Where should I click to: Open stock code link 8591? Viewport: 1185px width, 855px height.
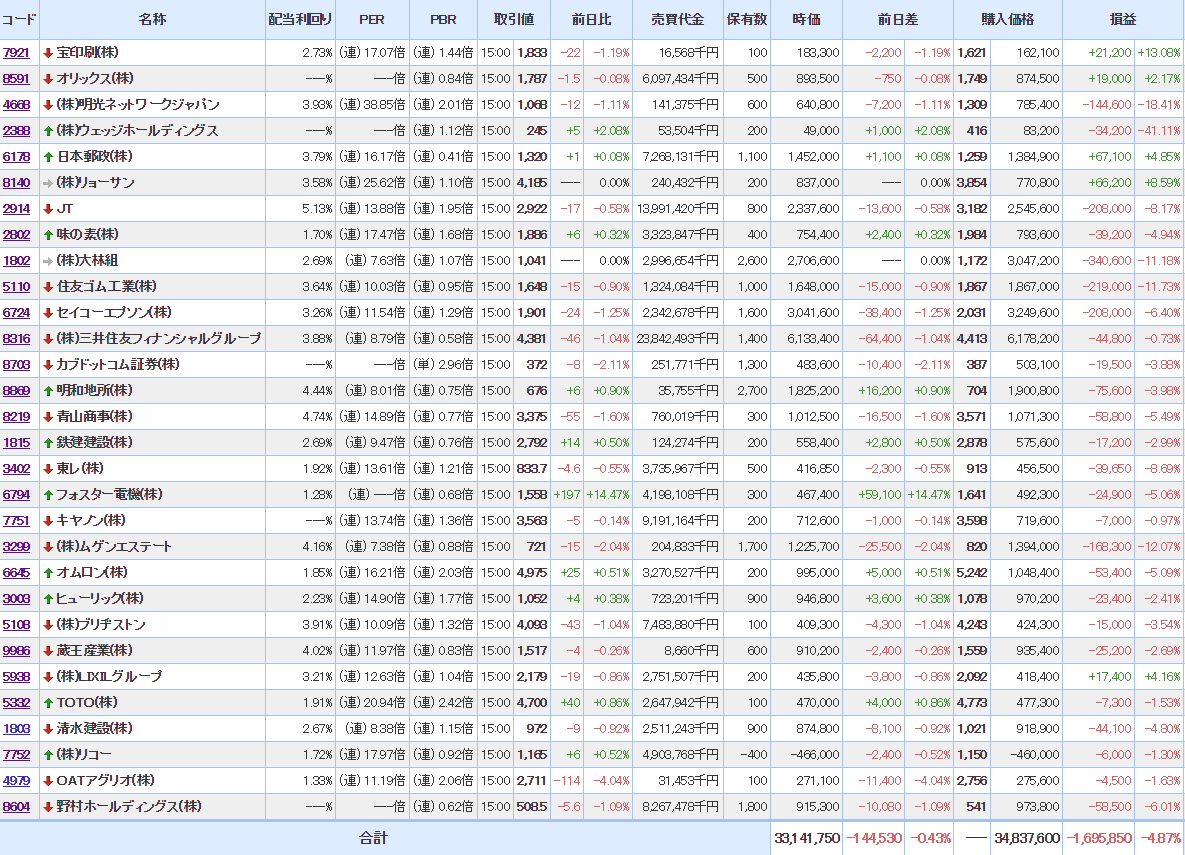coord(16,78)
